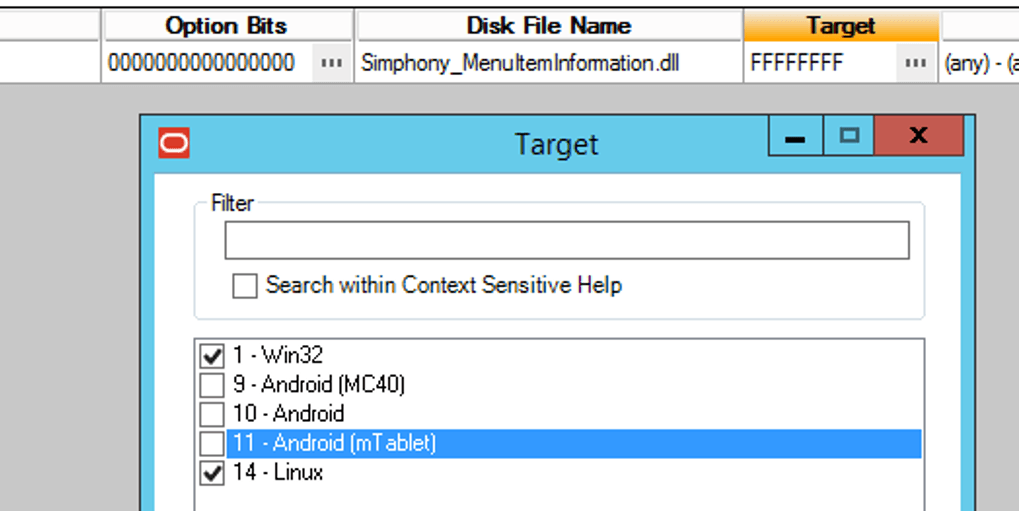Maximize the Target dialog window

click(849, 137)
